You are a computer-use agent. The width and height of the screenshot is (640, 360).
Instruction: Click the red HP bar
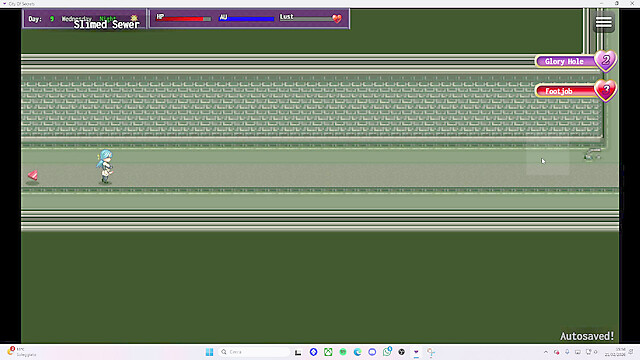click(184, 19)
